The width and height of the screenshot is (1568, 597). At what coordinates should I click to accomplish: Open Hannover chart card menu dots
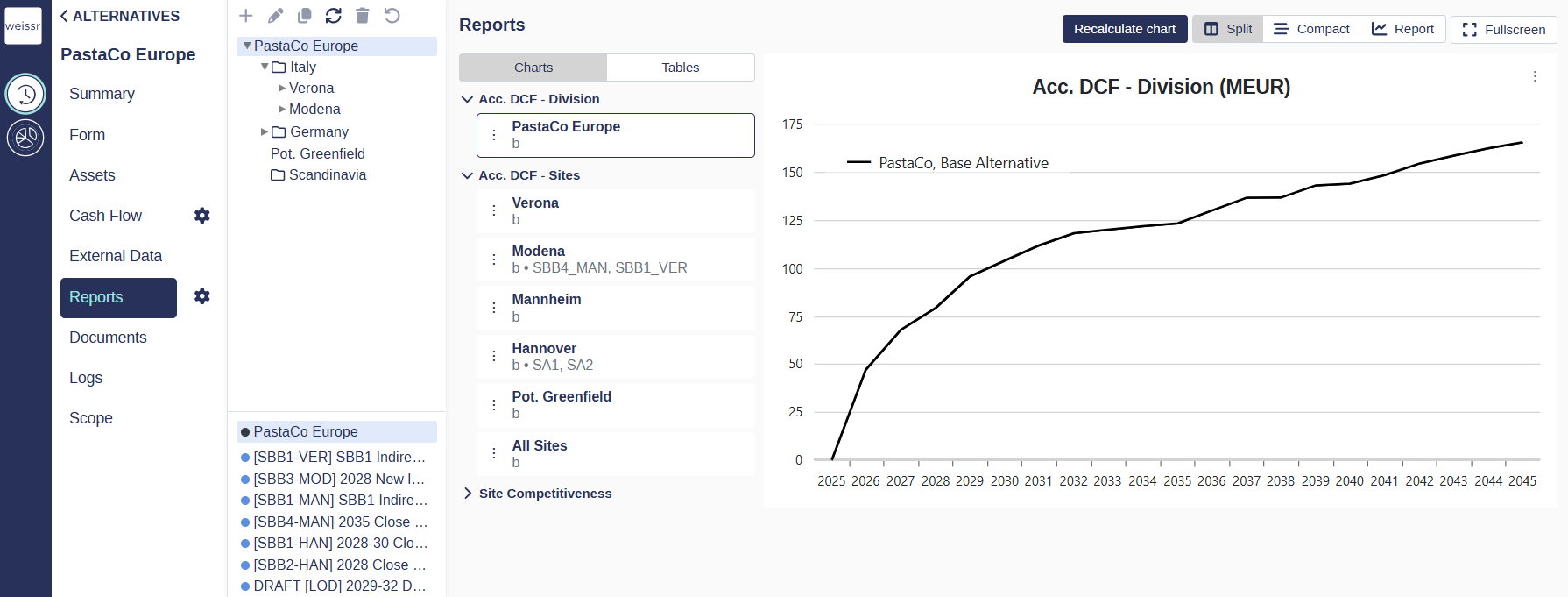pos(494,357)
